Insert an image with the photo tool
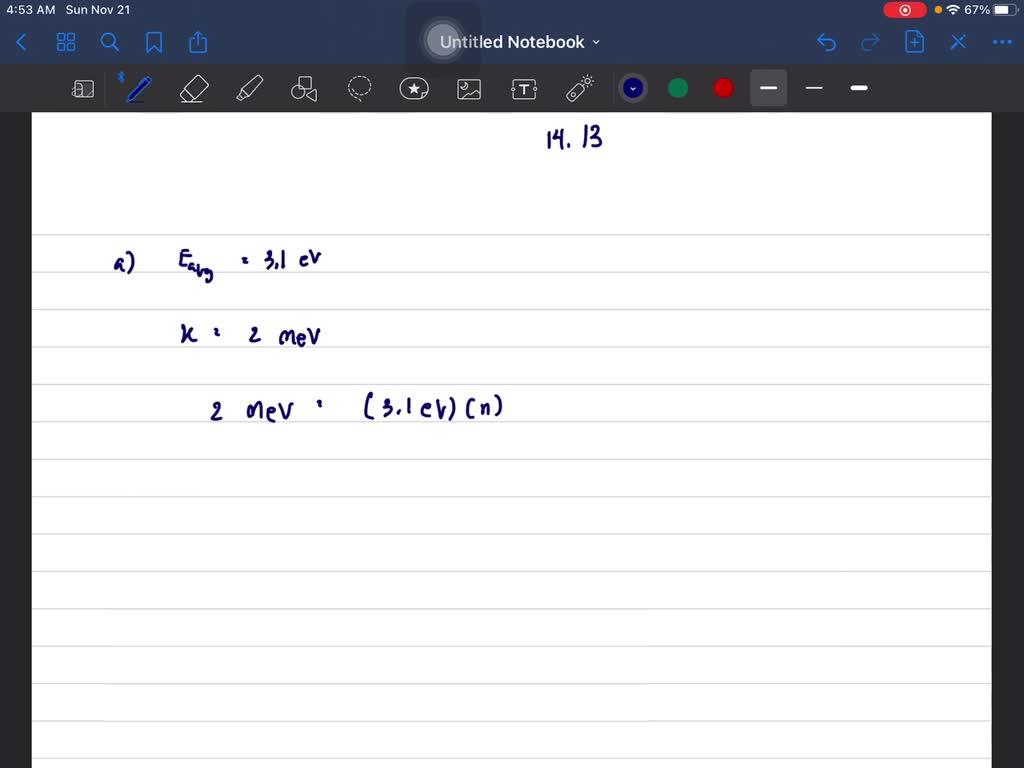 coord(469,88)
